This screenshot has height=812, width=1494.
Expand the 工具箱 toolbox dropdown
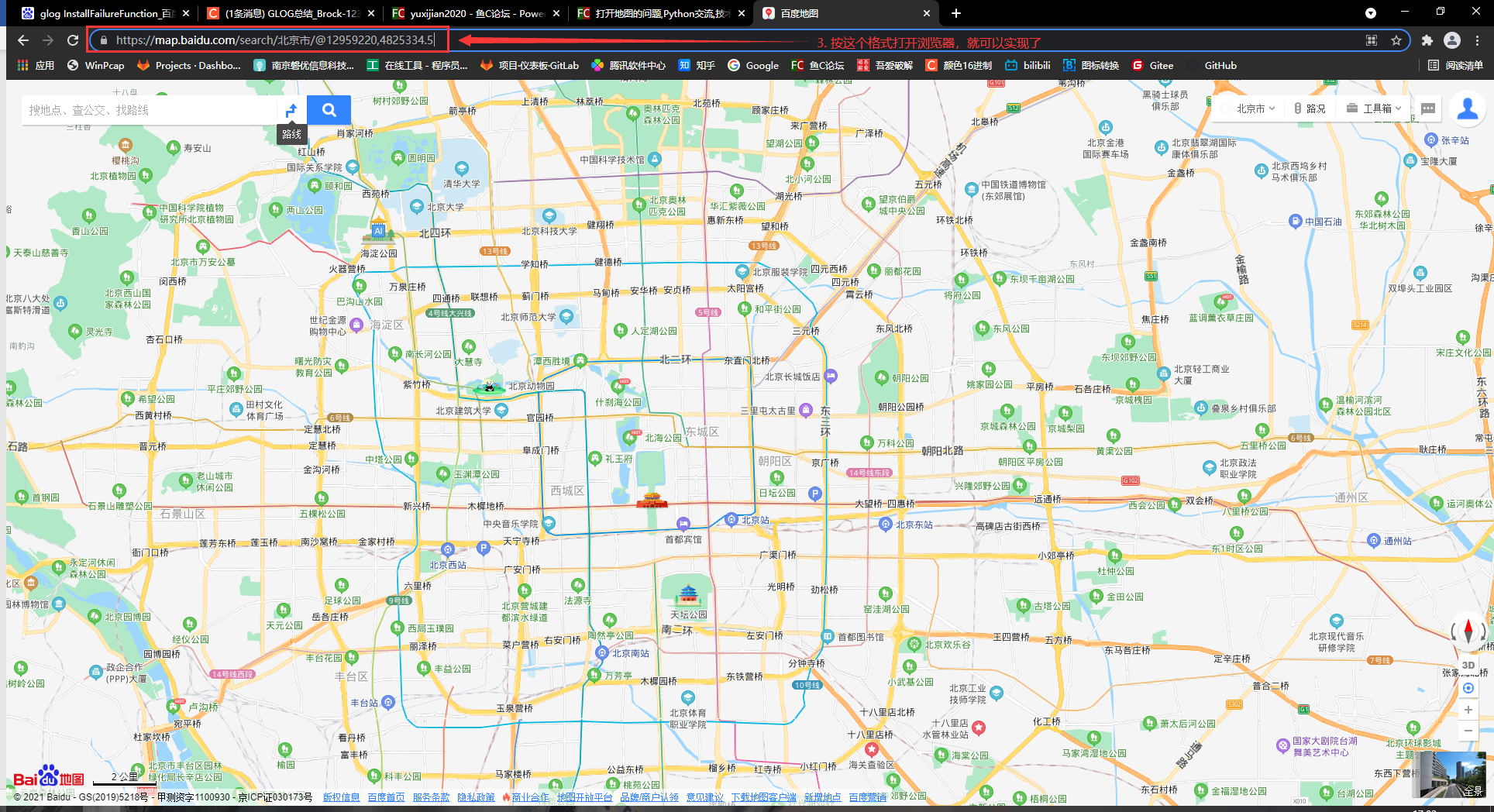pyautogui.click(x=1374, y=108)
